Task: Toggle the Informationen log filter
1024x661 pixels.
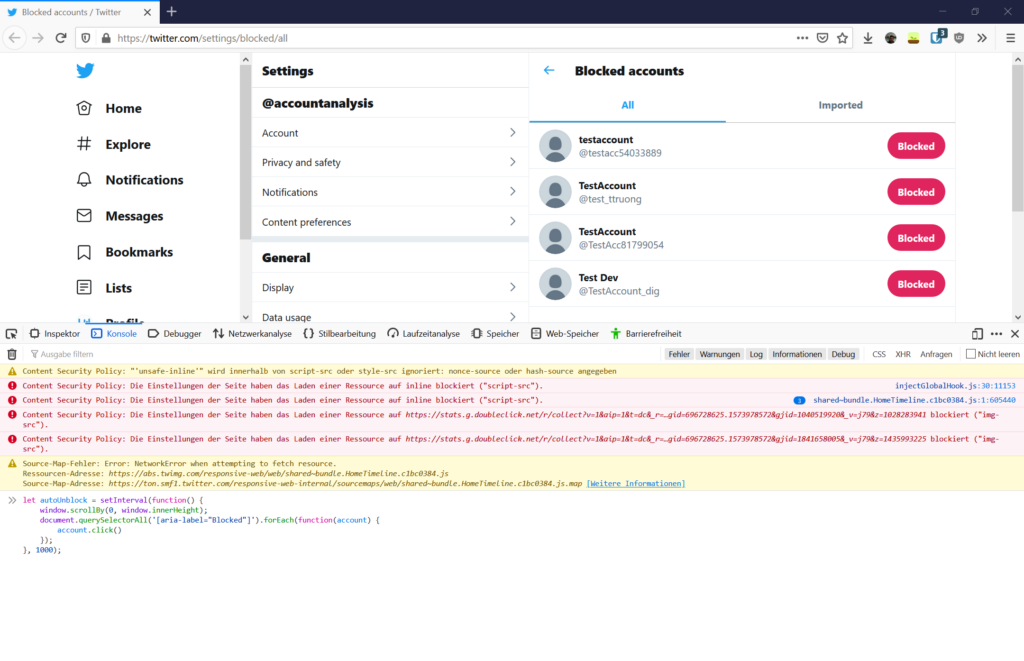Action: tap(797, 354)
